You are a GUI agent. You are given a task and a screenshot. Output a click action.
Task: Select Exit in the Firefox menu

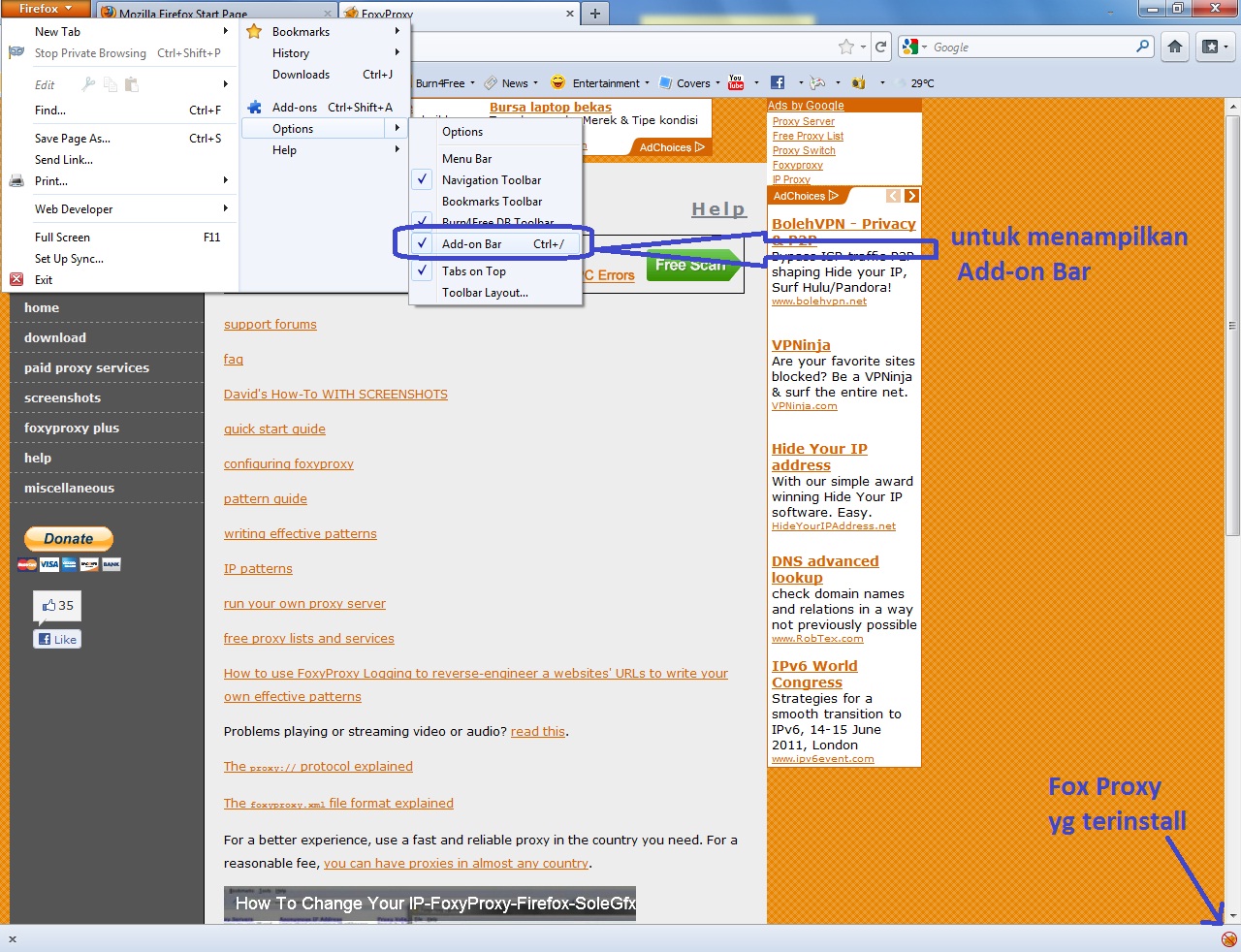(x=120, y=280)
